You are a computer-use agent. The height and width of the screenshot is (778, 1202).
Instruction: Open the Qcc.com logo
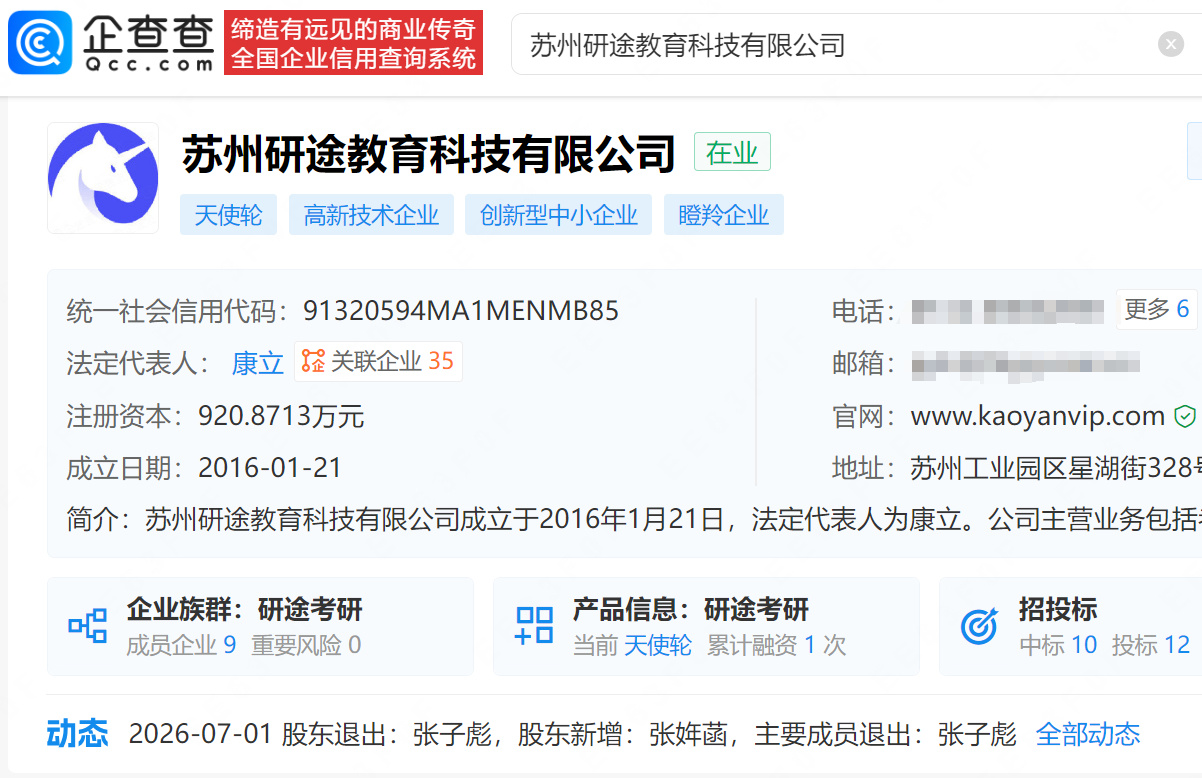[112, 42]
